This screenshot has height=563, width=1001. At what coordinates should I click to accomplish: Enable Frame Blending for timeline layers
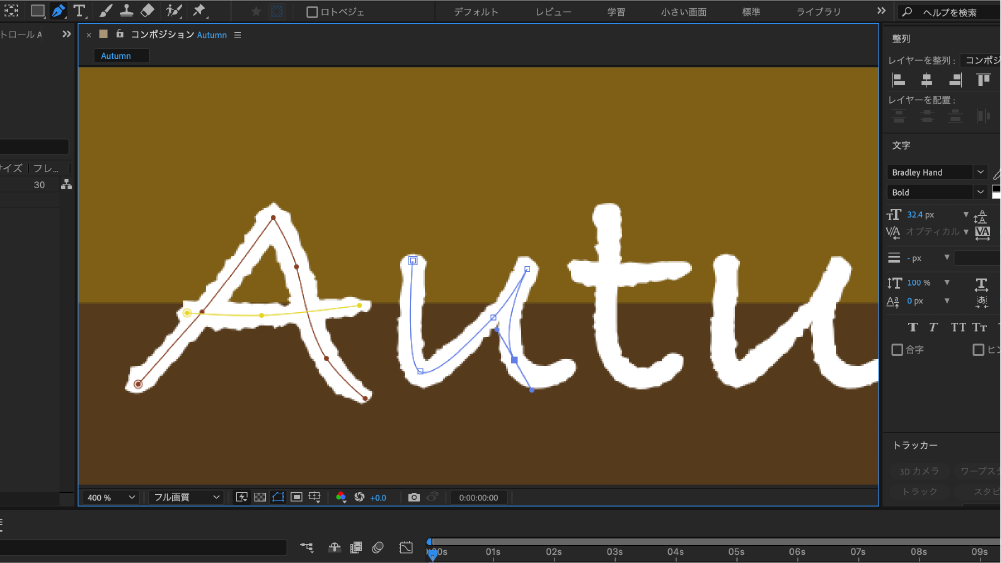pos(356,547)
